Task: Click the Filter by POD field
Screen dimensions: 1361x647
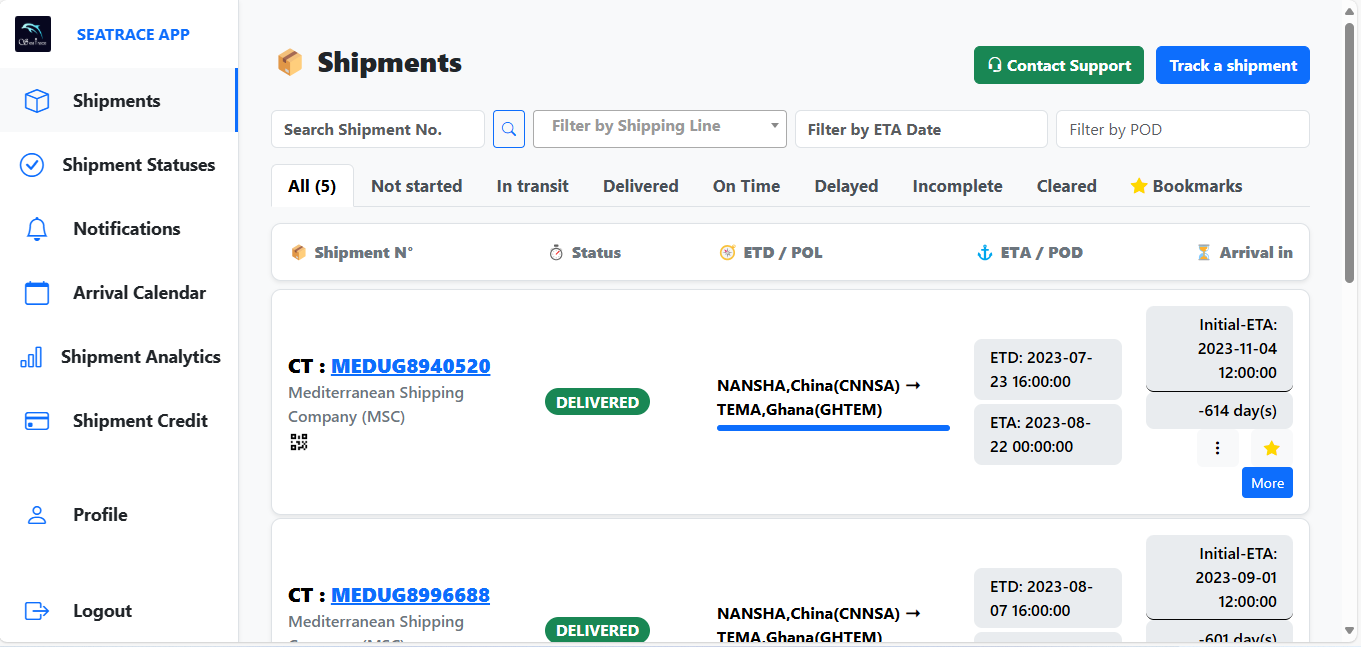Action: pos(1183,129)
